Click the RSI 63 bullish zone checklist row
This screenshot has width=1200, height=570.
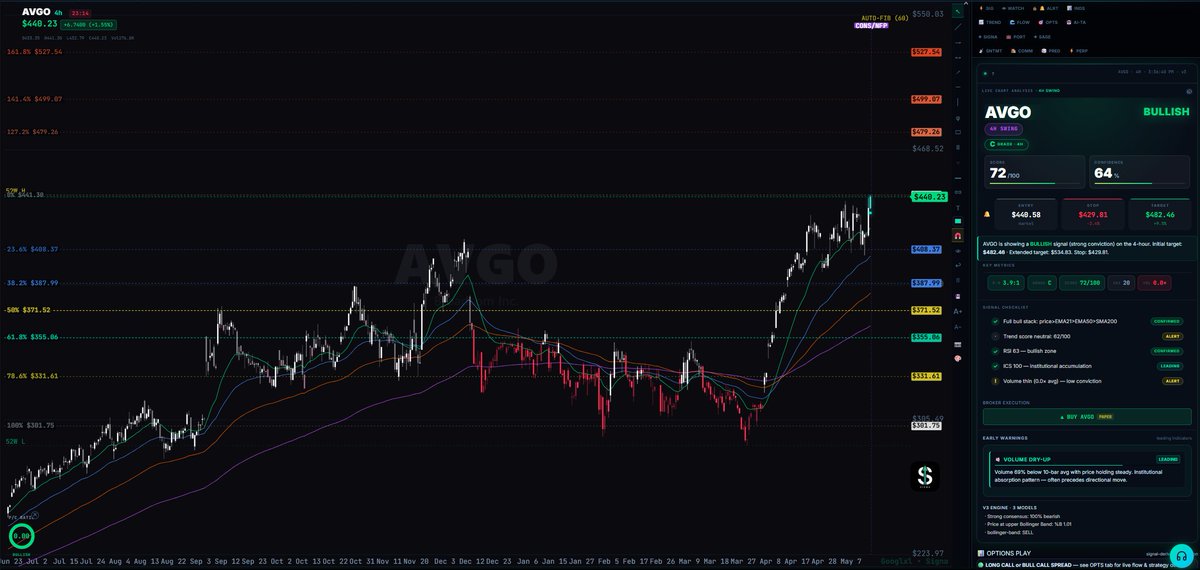1086,351
